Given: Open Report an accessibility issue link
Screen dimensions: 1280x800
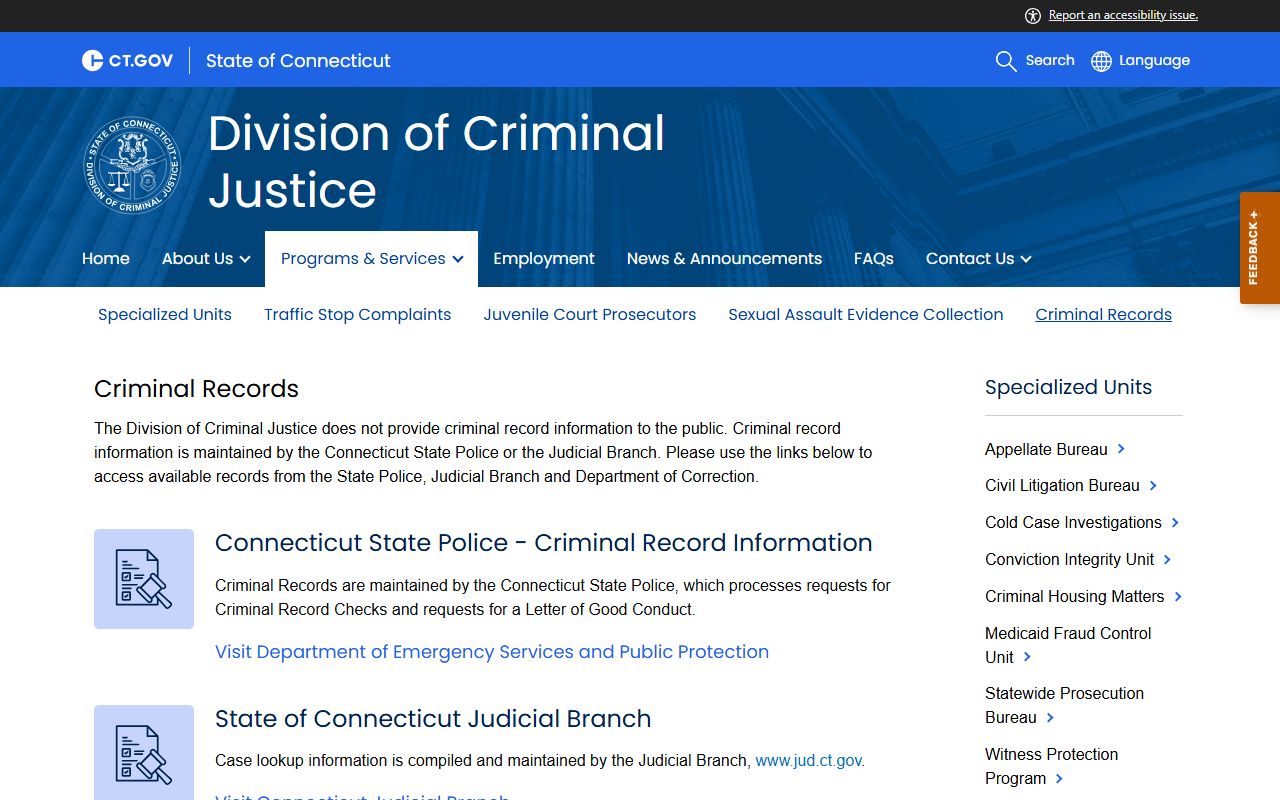Looking at the screenshot, I should click(1123, 15).
